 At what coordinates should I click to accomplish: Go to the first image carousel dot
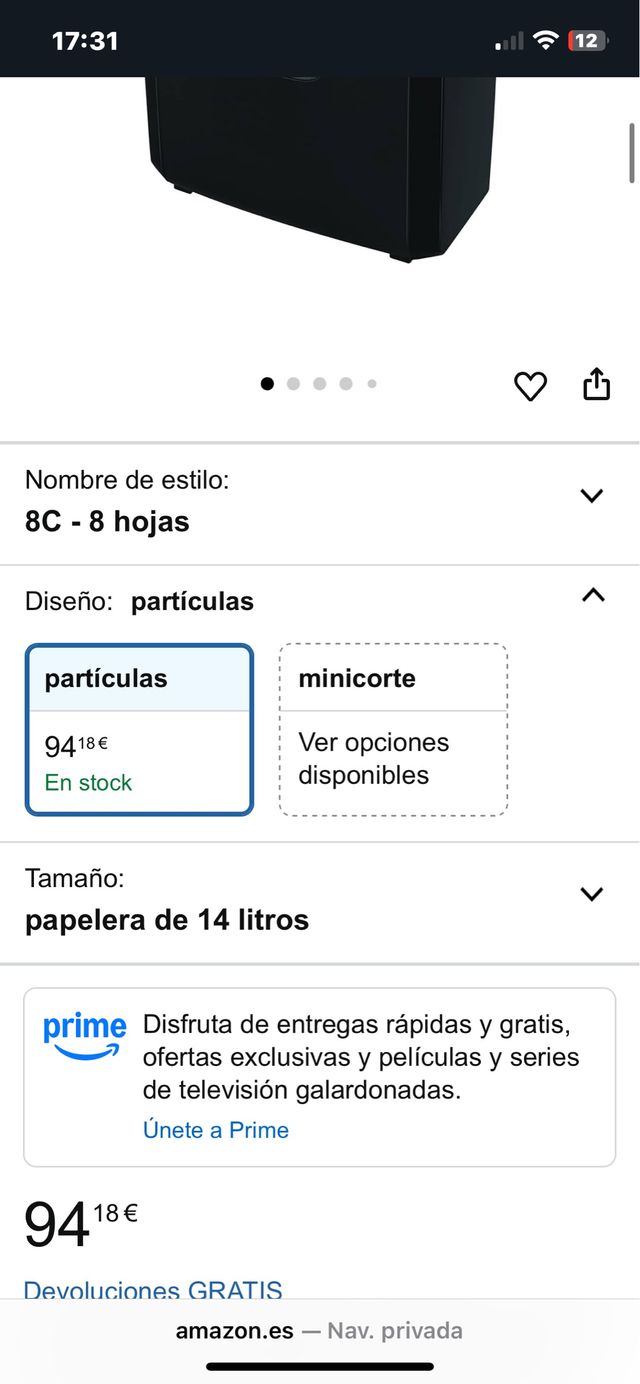267,383
